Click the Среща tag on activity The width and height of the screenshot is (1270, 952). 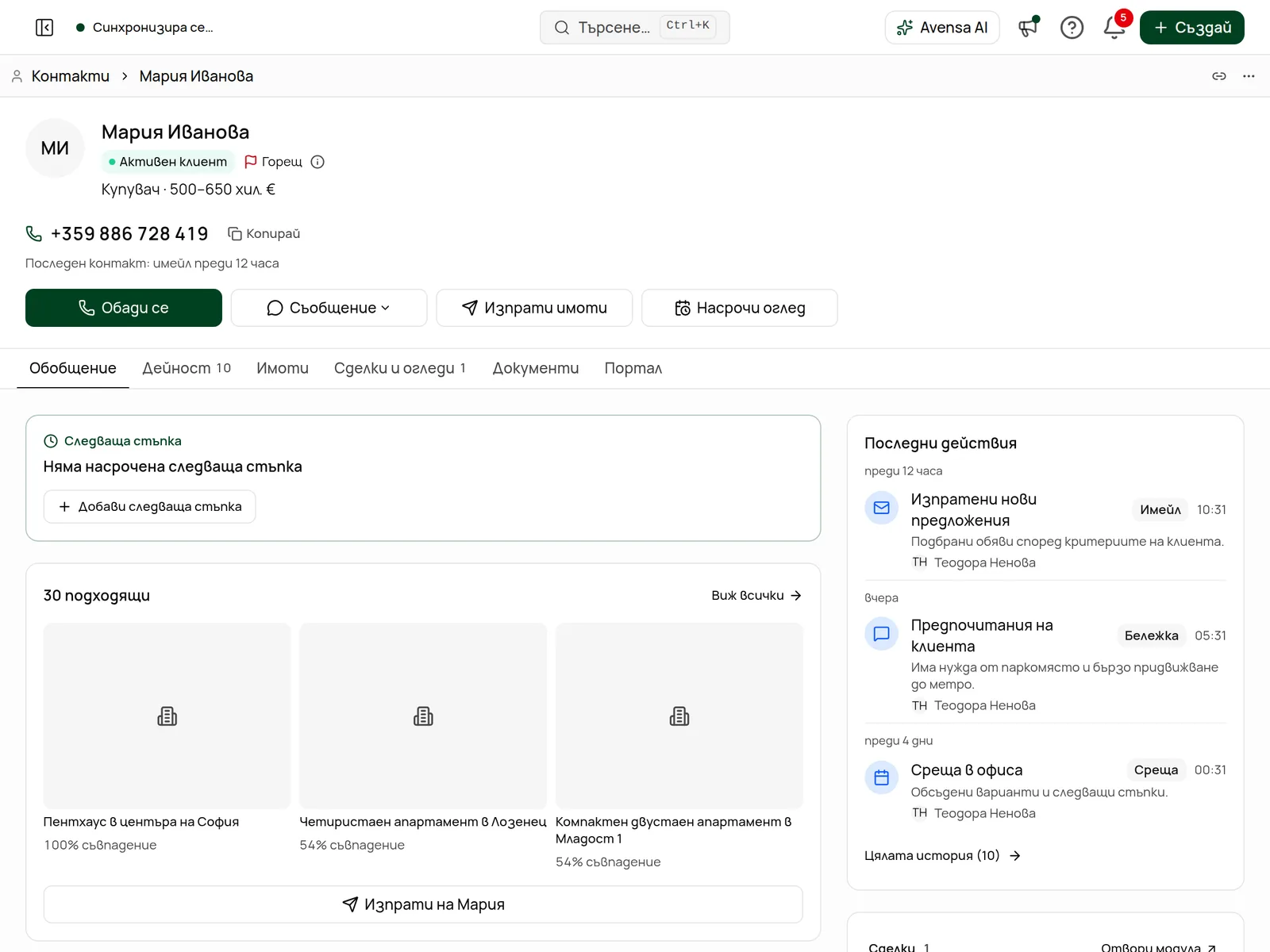[x=1156, y=770]
